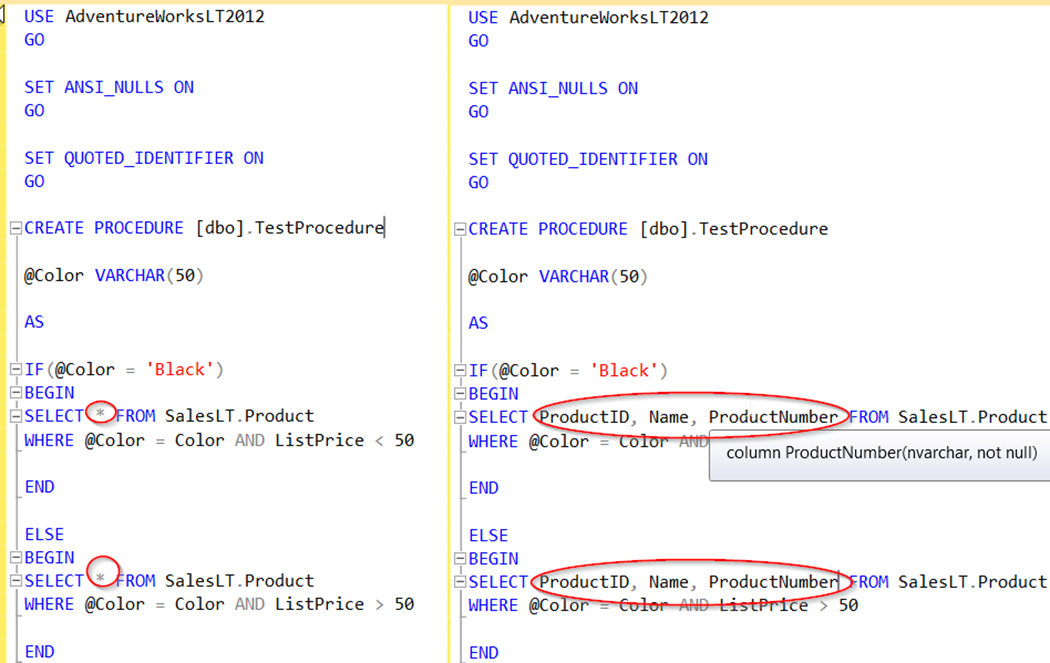
Task: Click 'CREATE PROCEDURE' keywords in the right editor
Action: tap(548, 229)
